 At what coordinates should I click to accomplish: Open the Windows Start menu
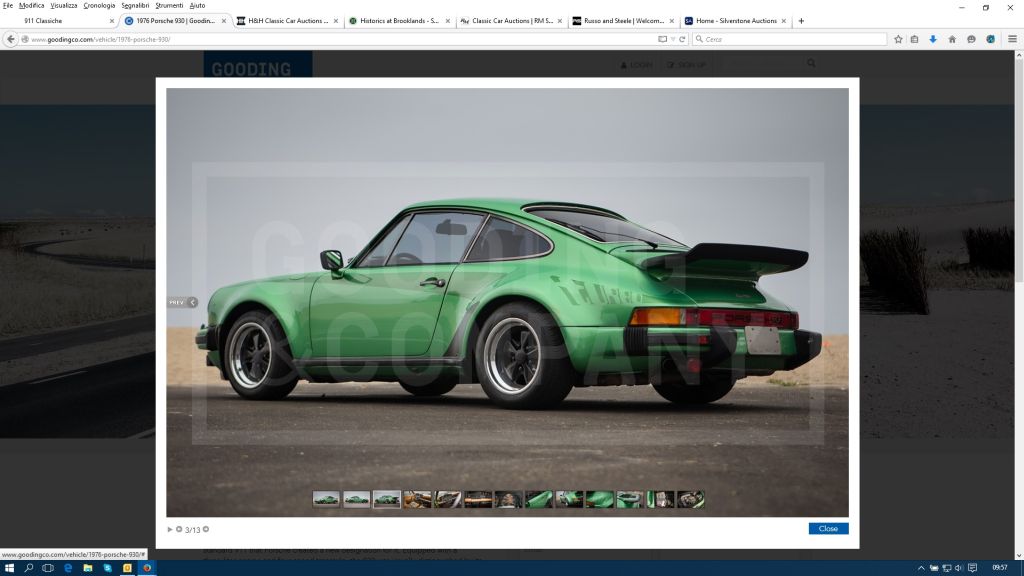coord(9,568)
